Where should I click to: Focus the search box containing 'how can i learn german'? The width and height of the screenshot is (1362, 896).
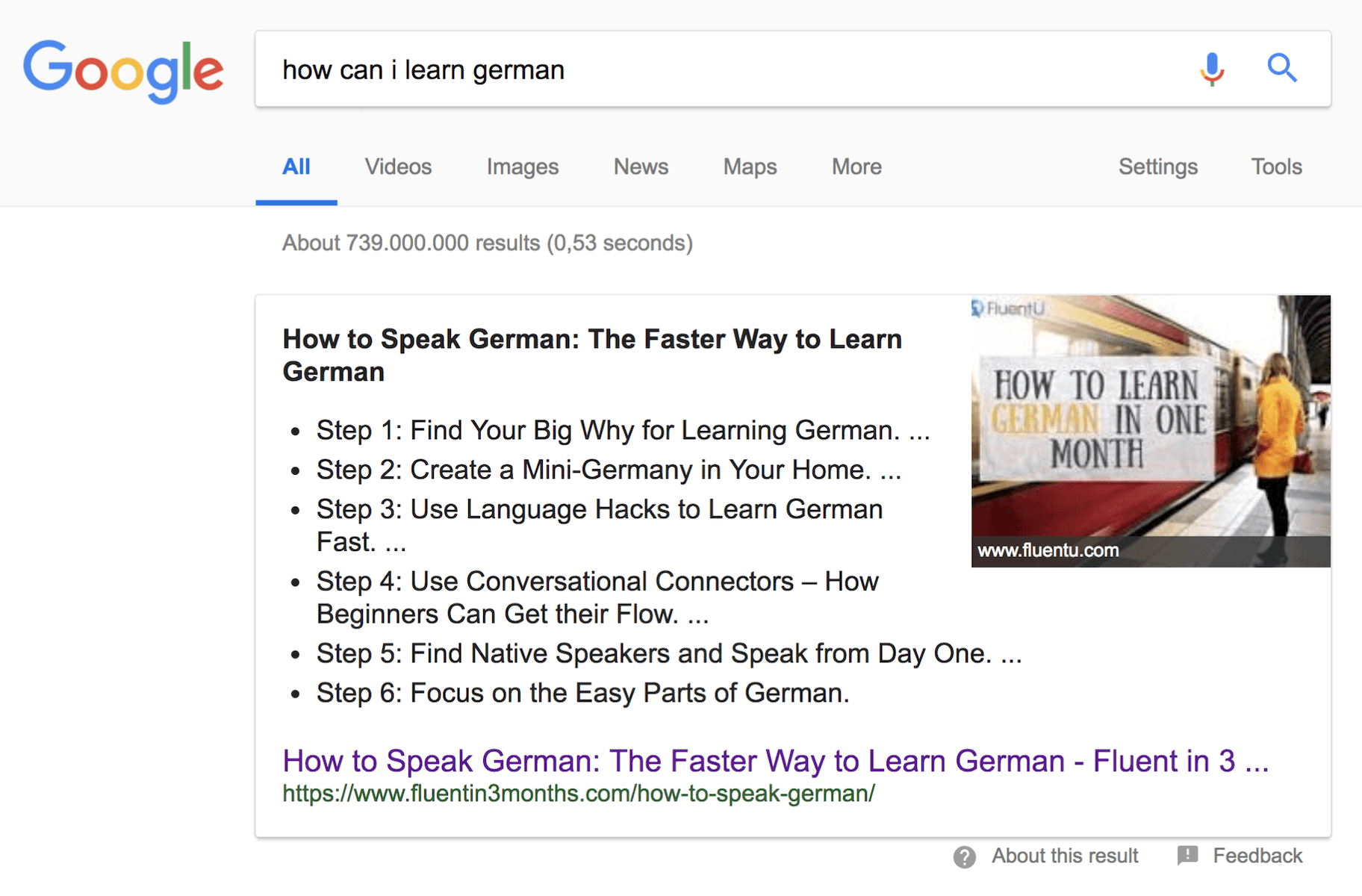[717, 69]
